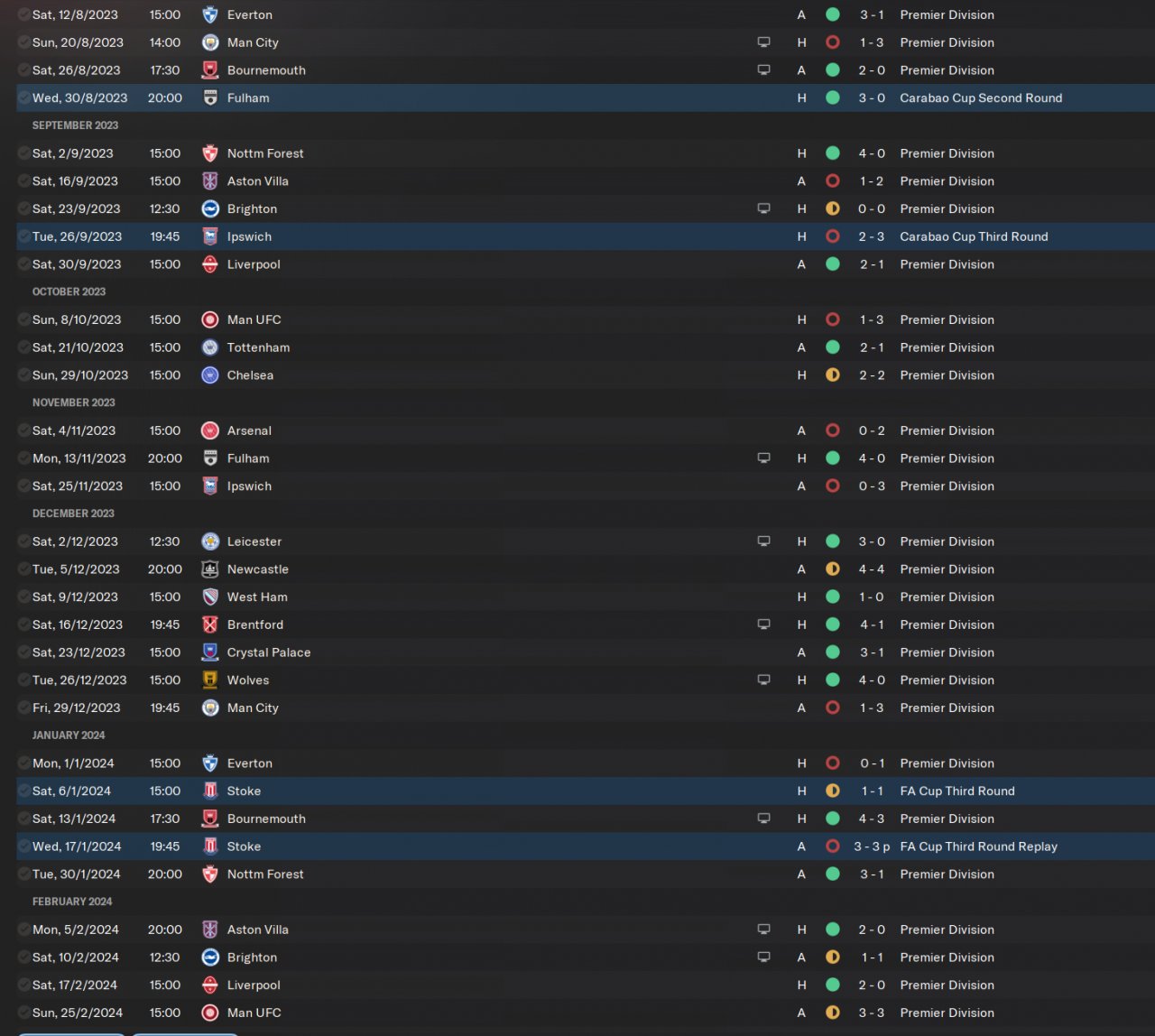Viewport: 1155px width, 1036px height.
Task: Click the Leicester club crest
Action: point(209,541)
